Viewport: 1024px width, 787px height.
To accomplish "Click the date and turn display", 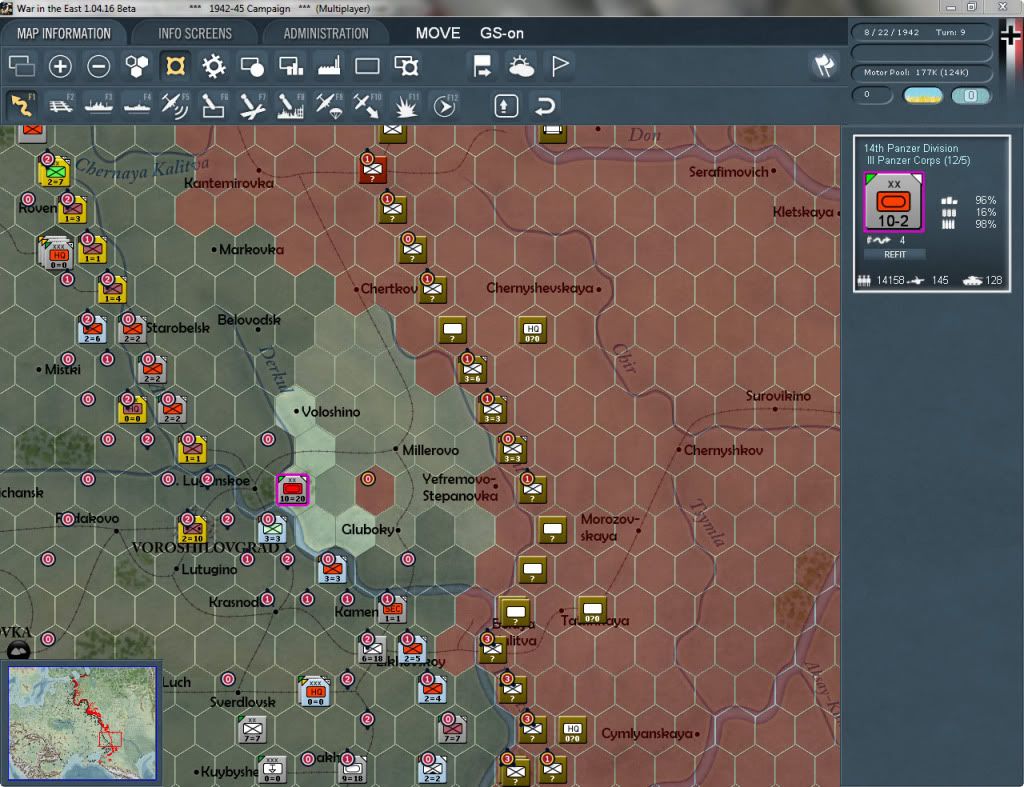I will 921,32.
